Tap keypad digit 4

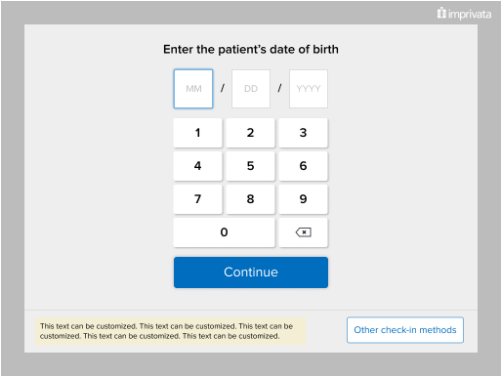[198, 166]
